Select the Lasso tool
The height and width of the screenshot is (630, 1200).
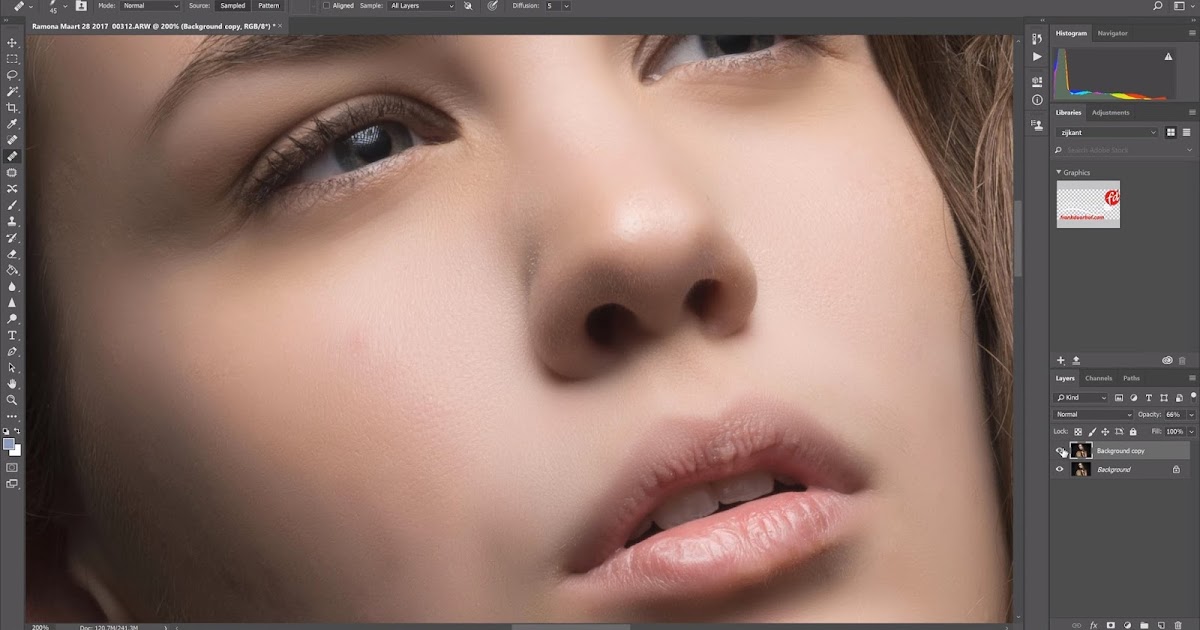12,75
